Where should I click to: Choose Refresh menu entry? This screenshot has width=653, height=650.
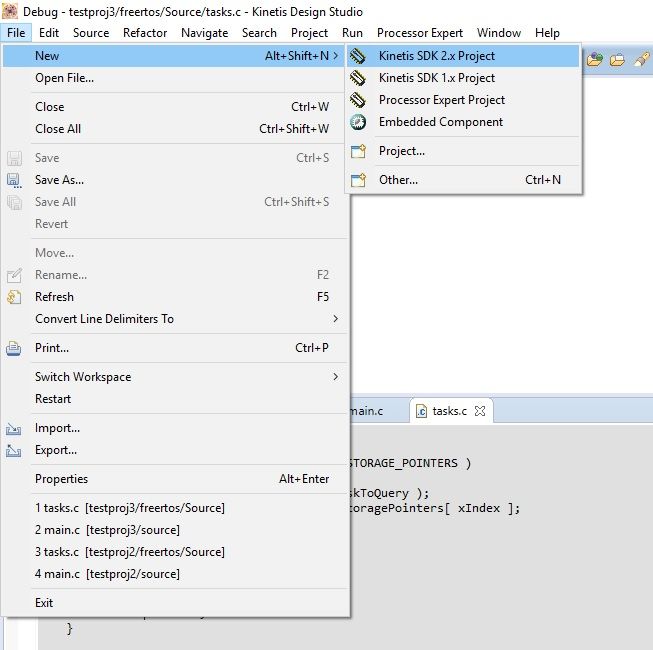pos(175,297)
